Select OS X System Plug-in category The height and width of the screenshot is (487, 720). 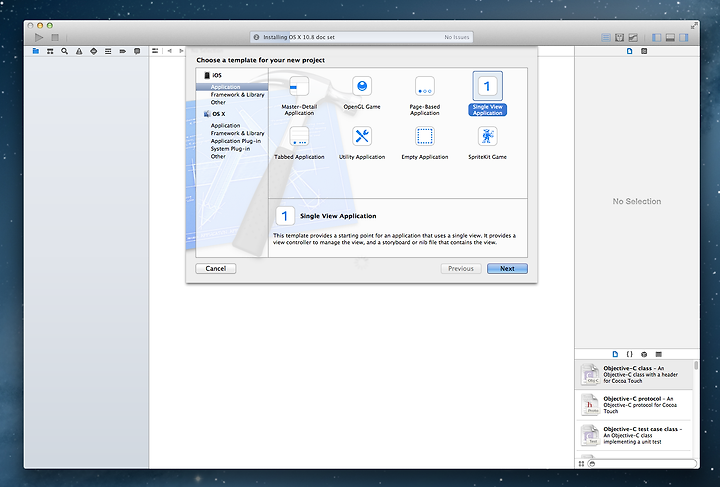232,149
